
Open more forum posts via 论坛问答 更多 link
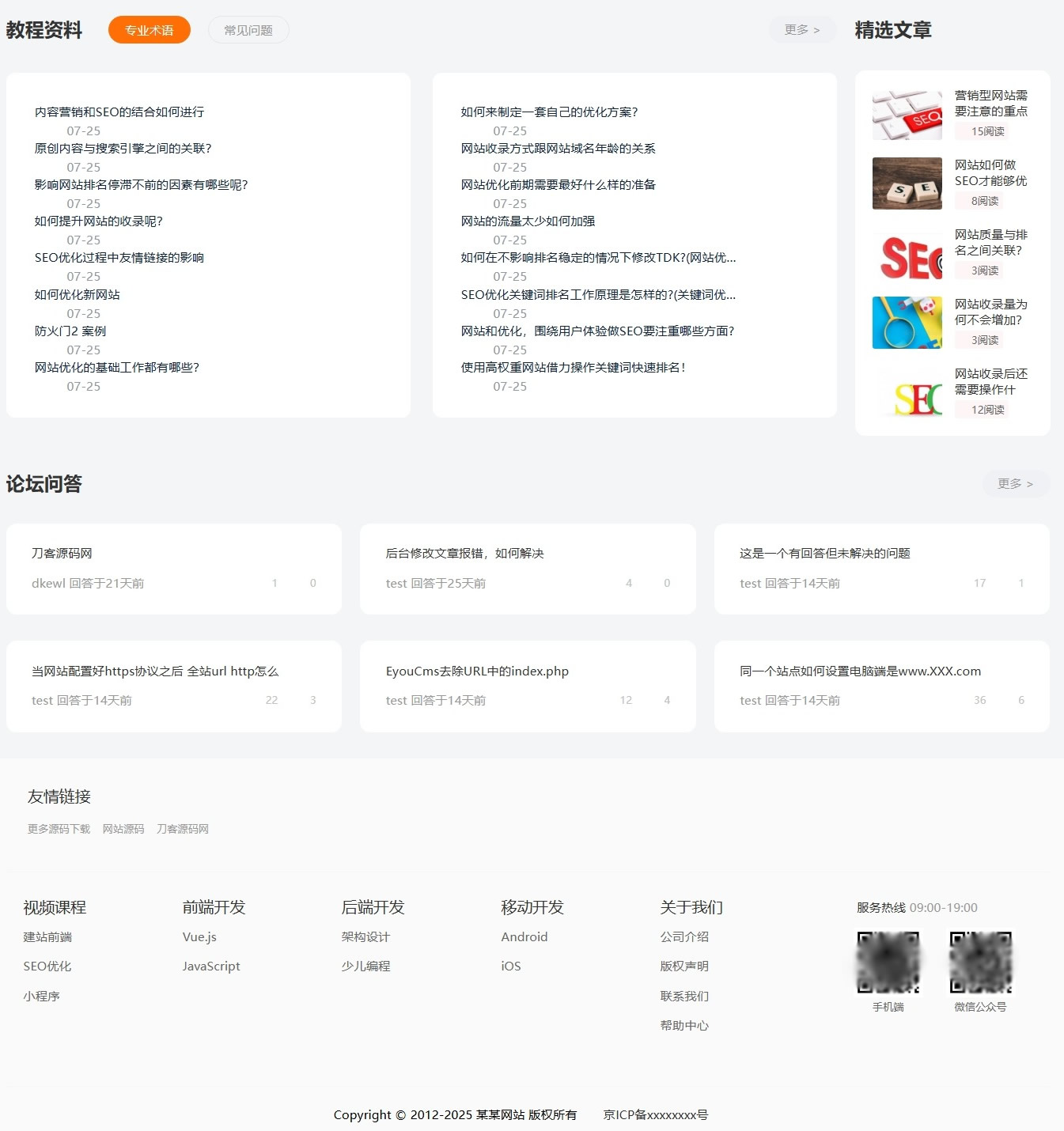click(1015, 484)
